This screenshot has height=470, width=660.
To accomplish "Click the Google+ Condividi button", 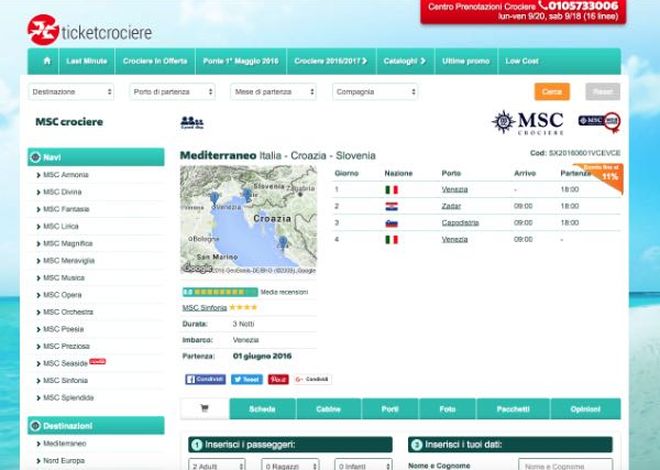I will click(312, 380).
